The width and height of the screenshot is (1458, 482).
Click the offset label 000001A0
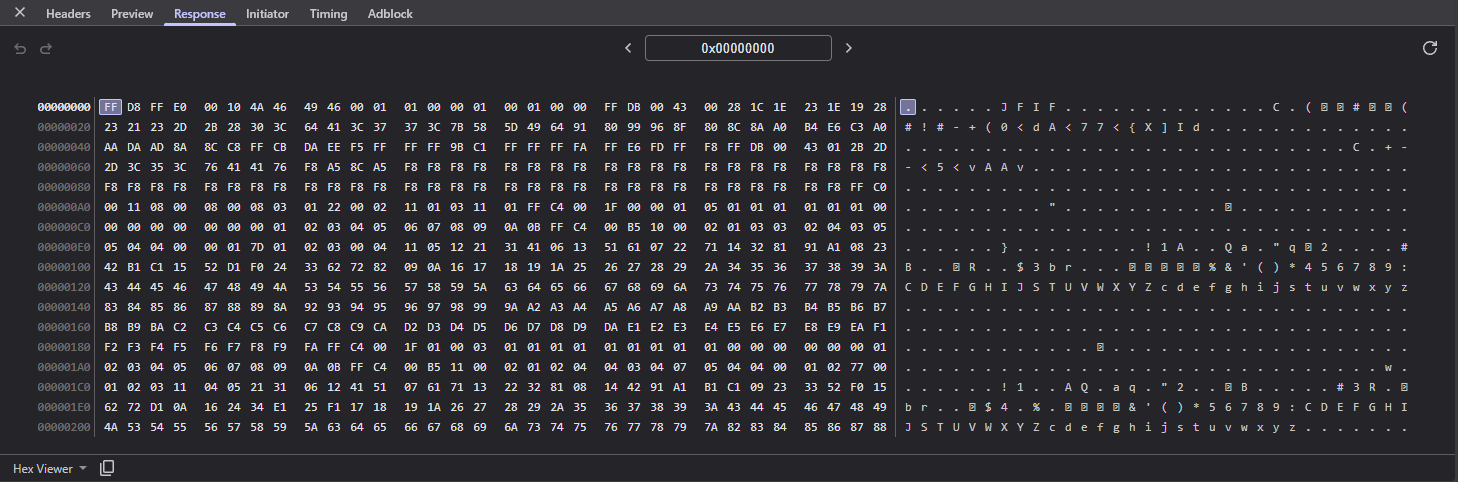(x=64, y=367)
